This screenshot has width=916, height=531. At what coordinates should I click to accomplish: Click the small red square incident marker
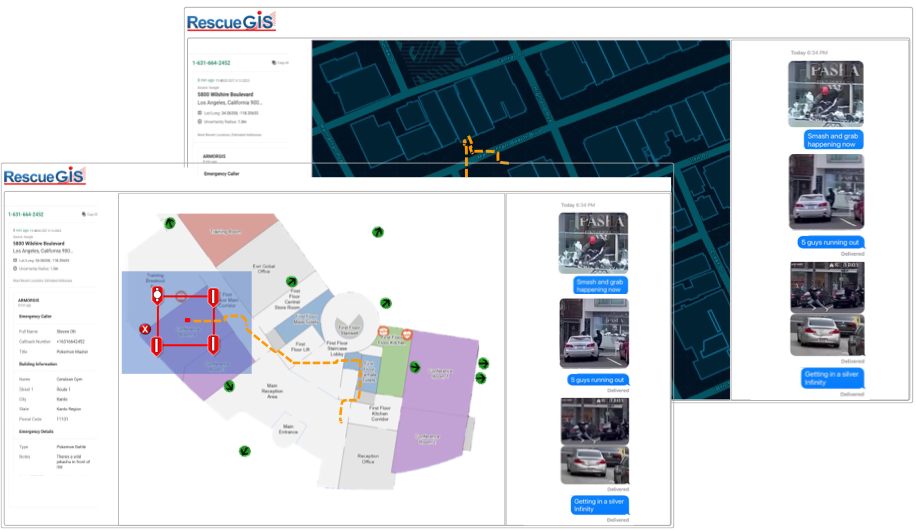(x=187, y=321)
